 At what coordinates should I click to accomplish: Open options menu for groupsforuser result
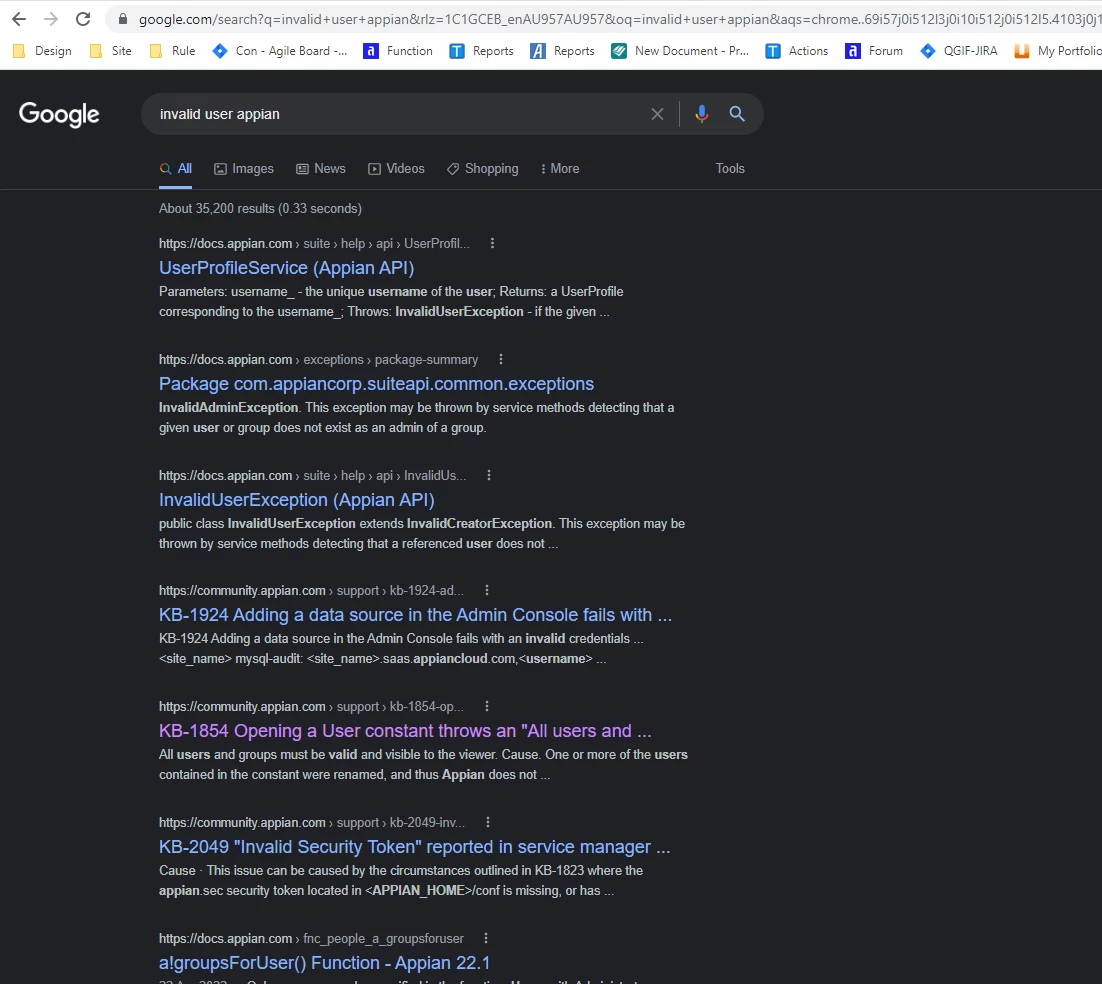486,938
